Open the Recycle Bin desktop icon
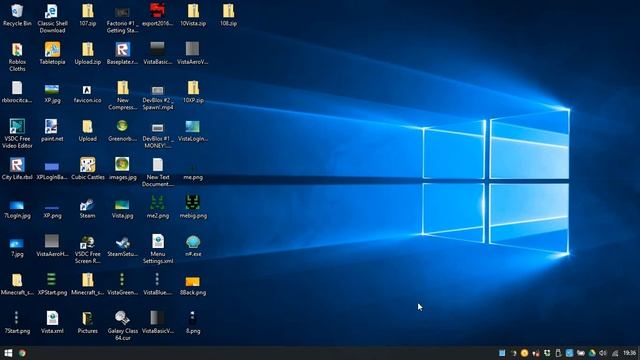 tap(17, 15)
